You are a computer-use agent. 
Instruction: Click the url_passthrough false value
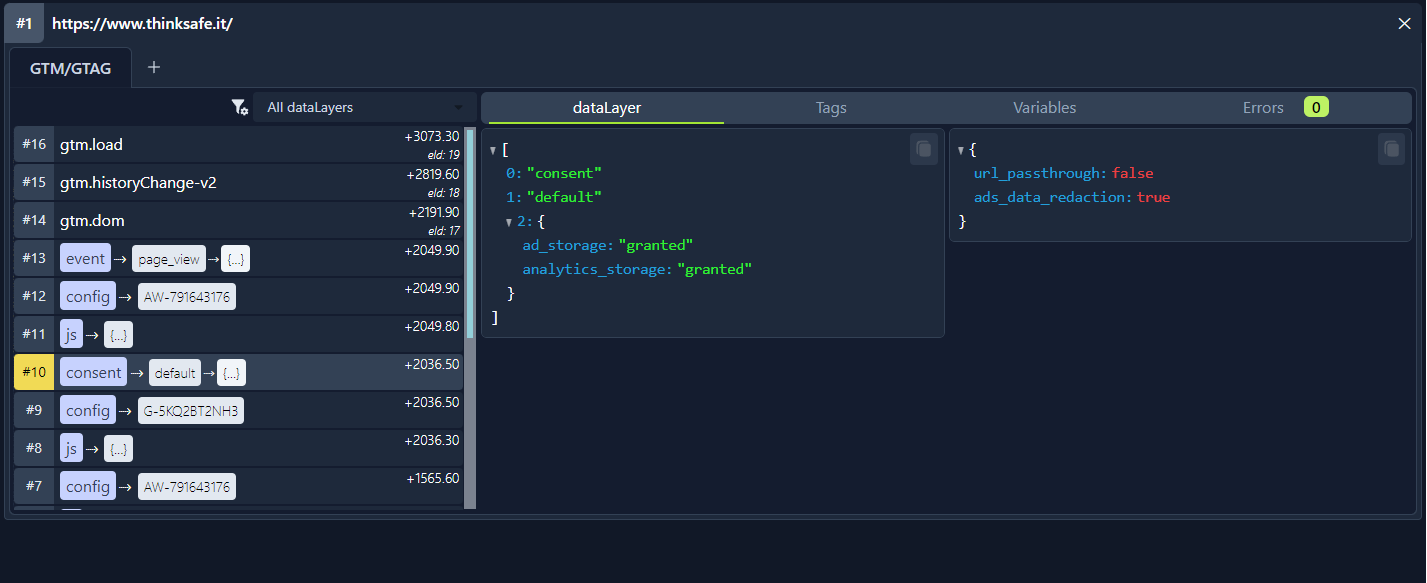coord(1132,173)
